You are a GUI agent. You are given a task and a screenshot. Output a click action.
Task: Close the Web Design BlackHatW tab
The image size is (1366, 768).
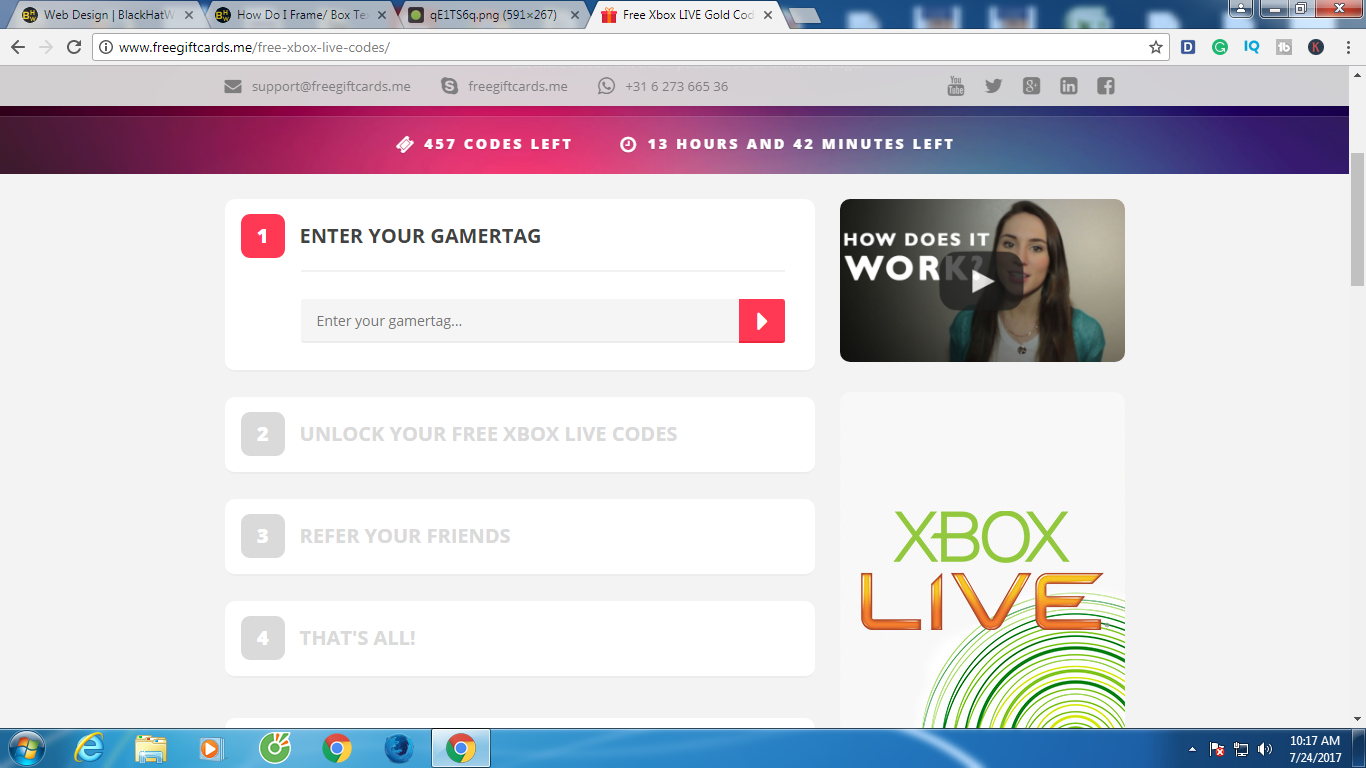(x=189, y=16)
